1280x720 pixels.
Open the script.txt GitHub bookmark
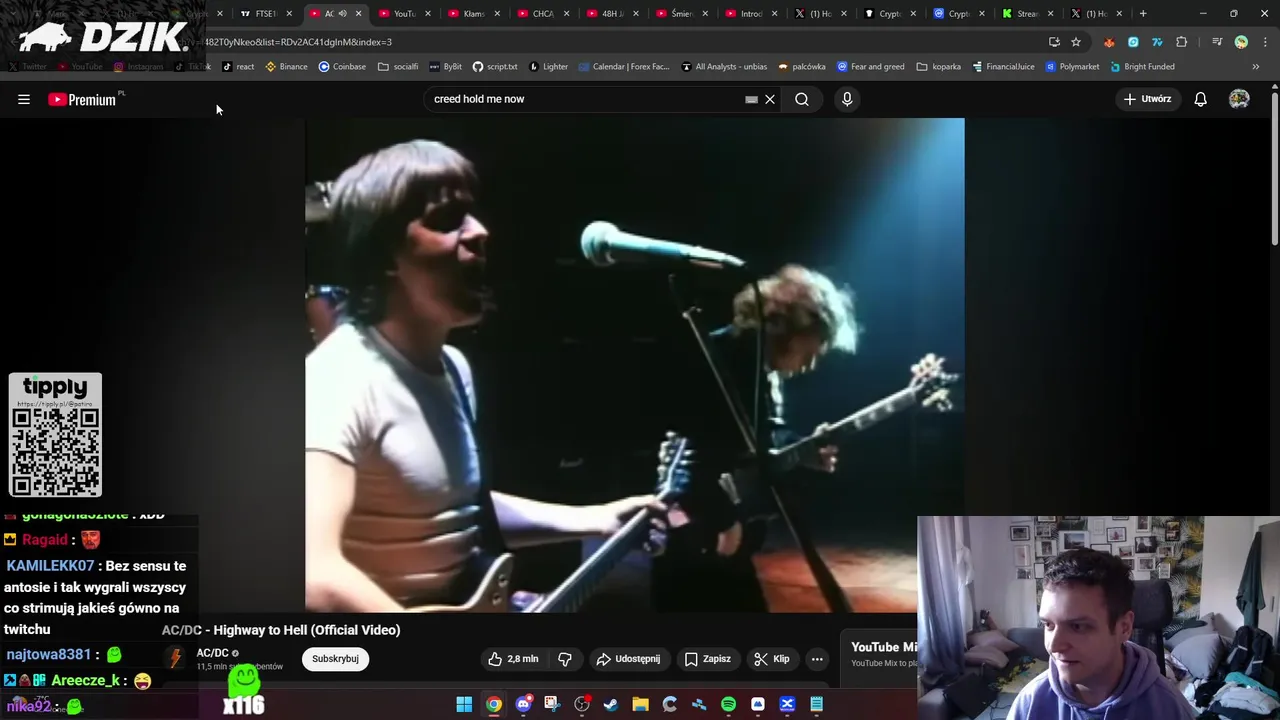[495, 67]
